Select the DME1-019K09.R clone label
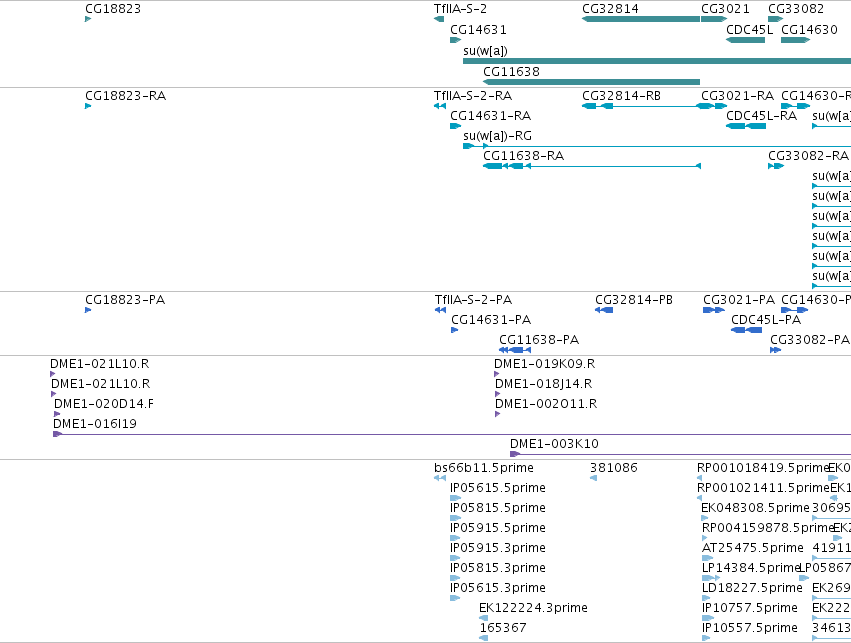Viewport: 851px width, 643px height. [544, 364]
